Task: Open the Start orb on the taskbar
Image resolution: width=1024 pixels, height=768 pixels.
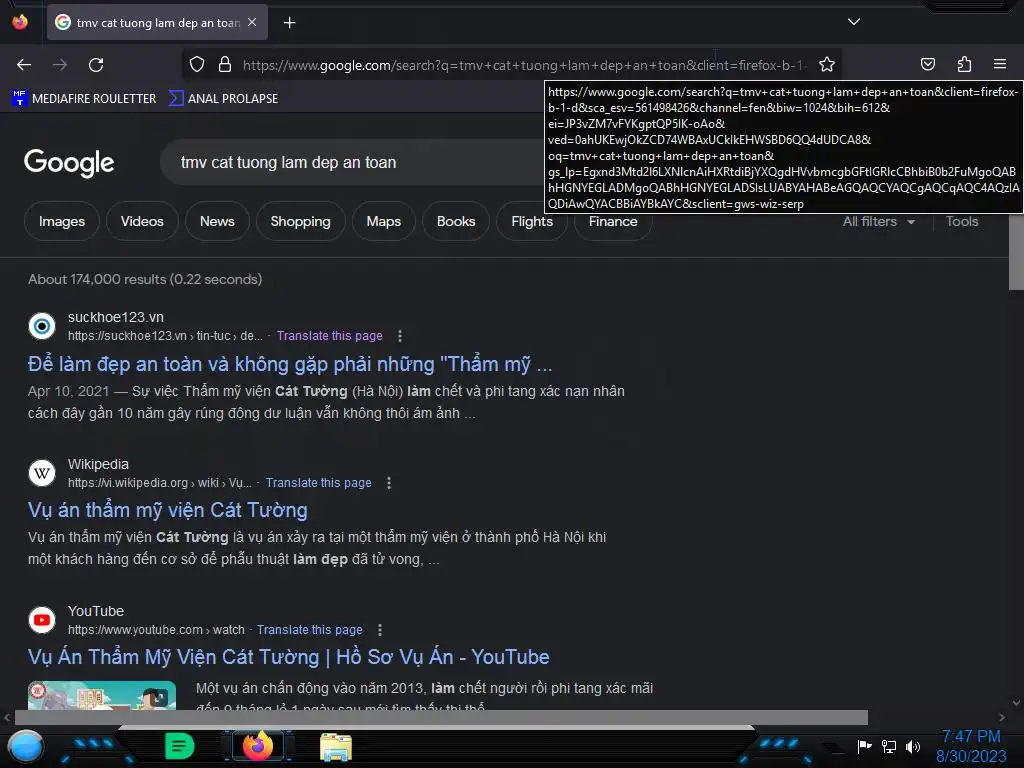Action: point(26,746)
